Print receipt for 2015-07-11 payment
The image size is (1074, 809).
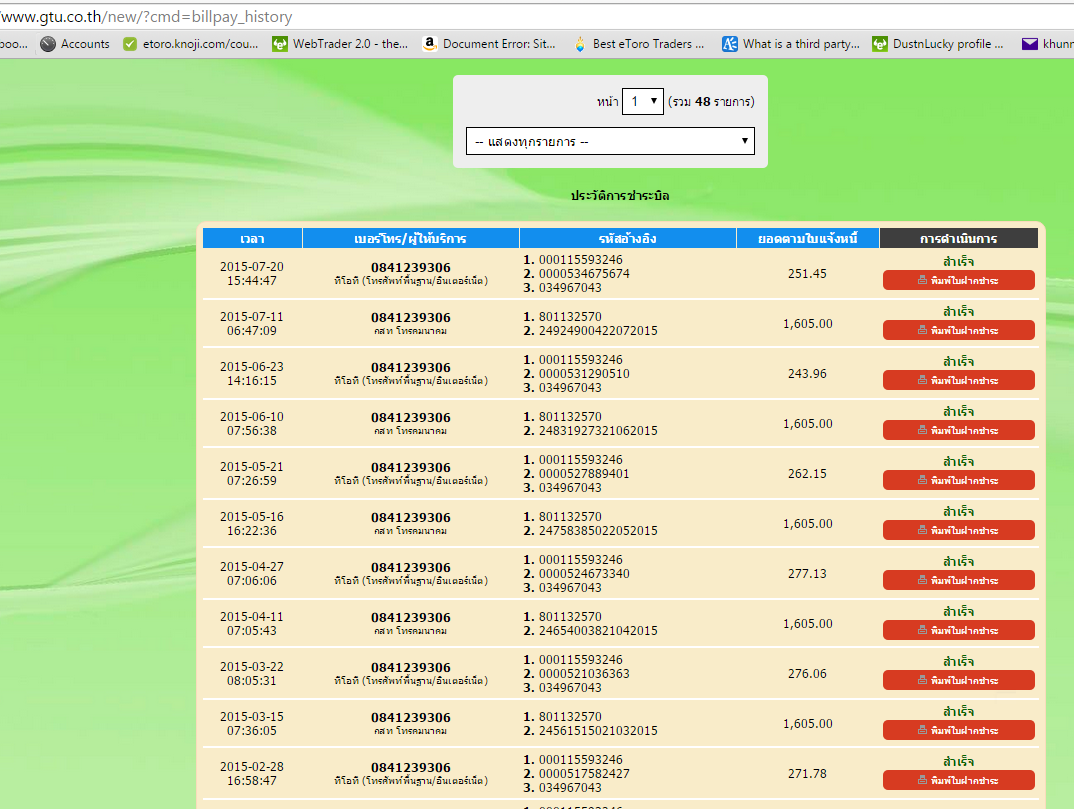(958, 330)
